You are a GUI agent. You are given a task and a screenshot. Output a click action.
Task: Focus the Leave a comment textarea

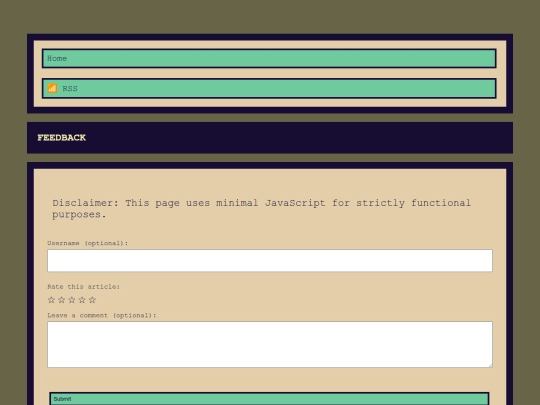[270, 344]
